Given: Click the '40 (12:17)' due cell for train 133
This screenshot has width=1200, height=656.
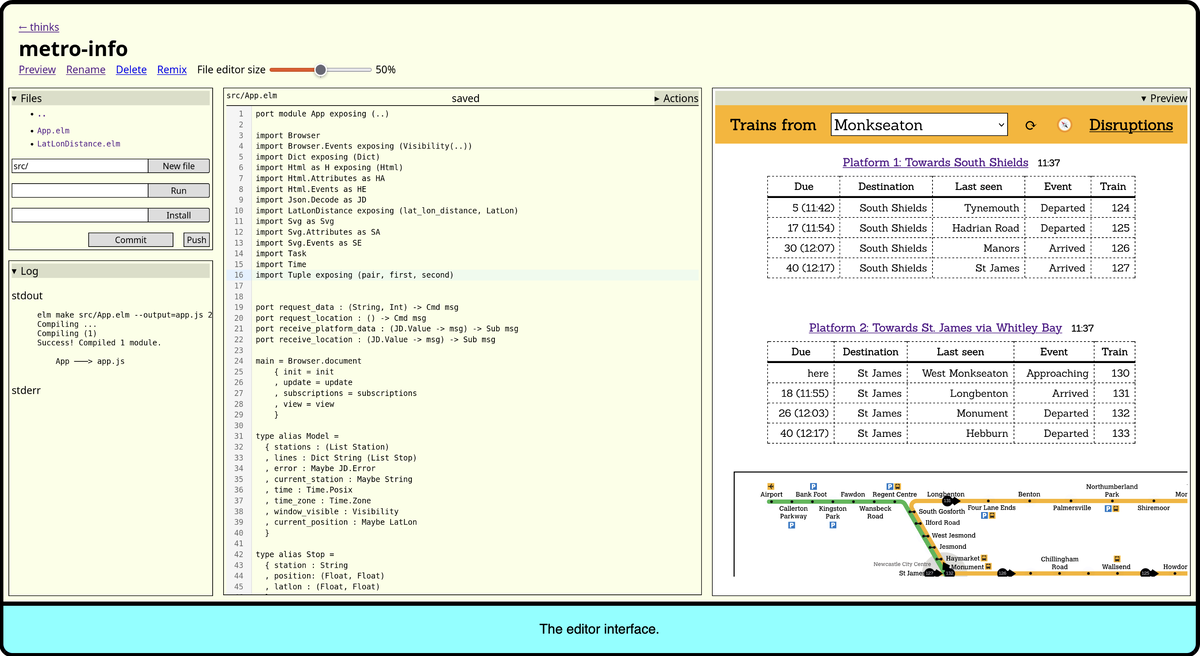Looking at the screenshot, I should pos(800,434).
